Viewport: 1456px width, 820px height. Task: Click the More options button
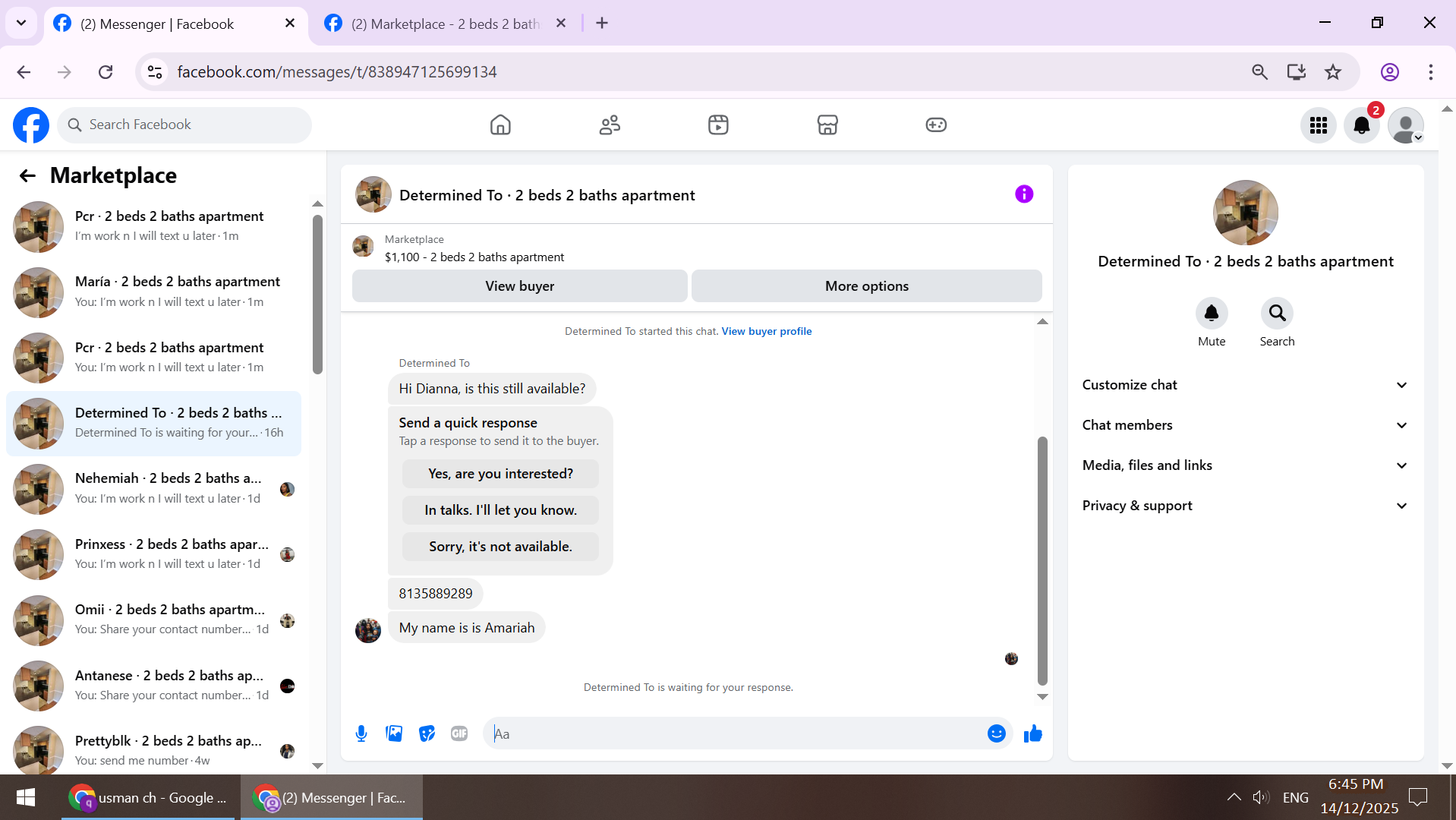click(x=866, y=286)
